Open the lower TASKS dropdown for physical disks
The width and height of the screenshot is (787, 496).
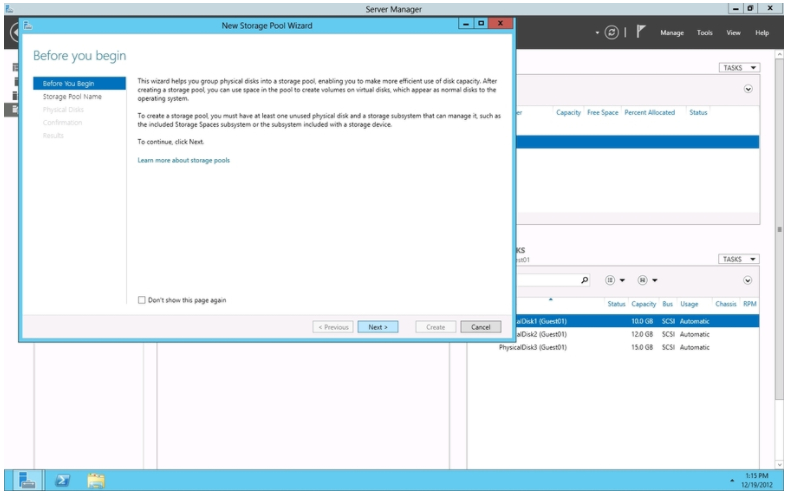[x=738, y=259]
